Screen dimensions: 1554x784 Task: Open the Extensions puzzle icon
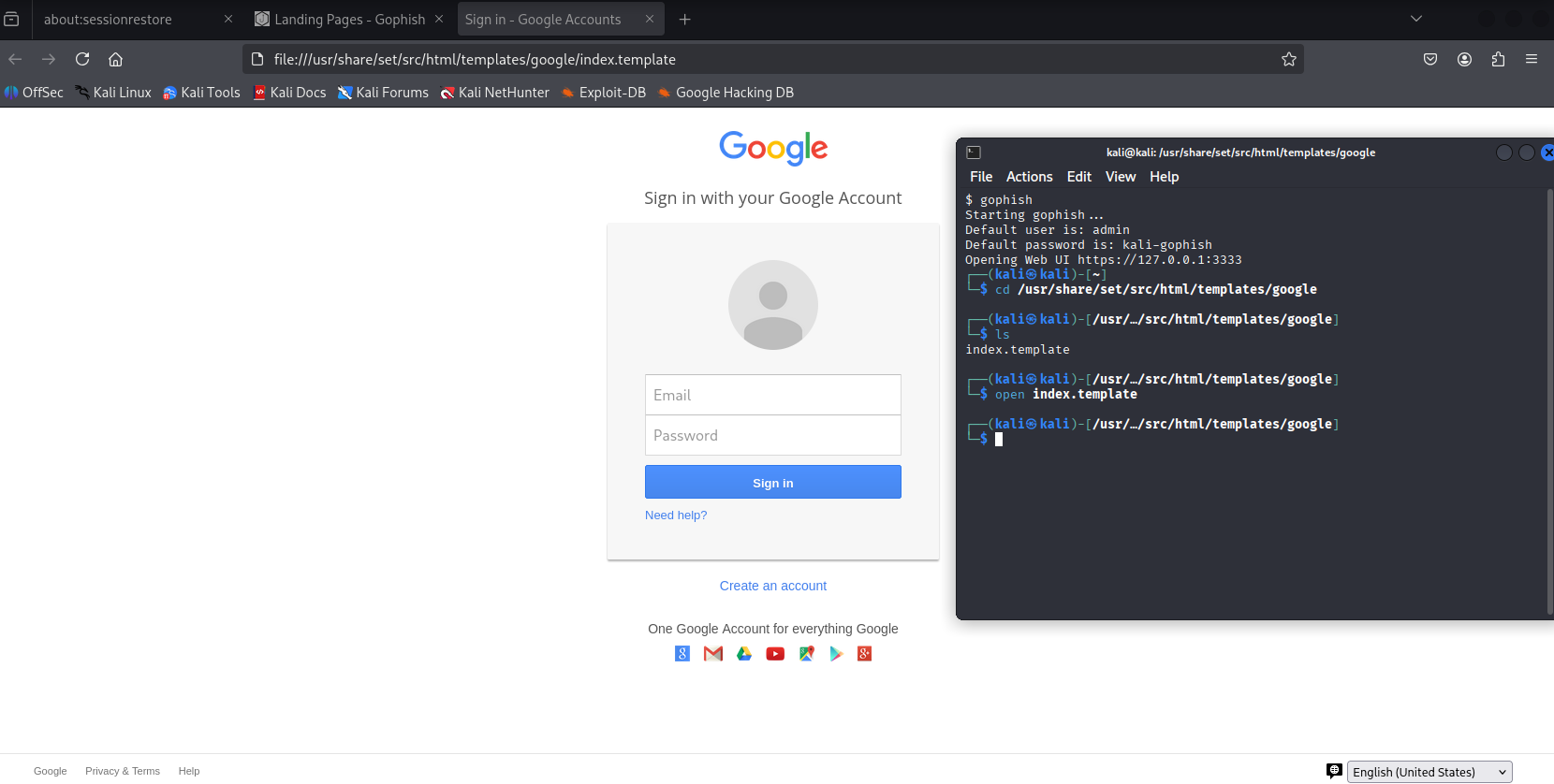[x=1498, y=59]
